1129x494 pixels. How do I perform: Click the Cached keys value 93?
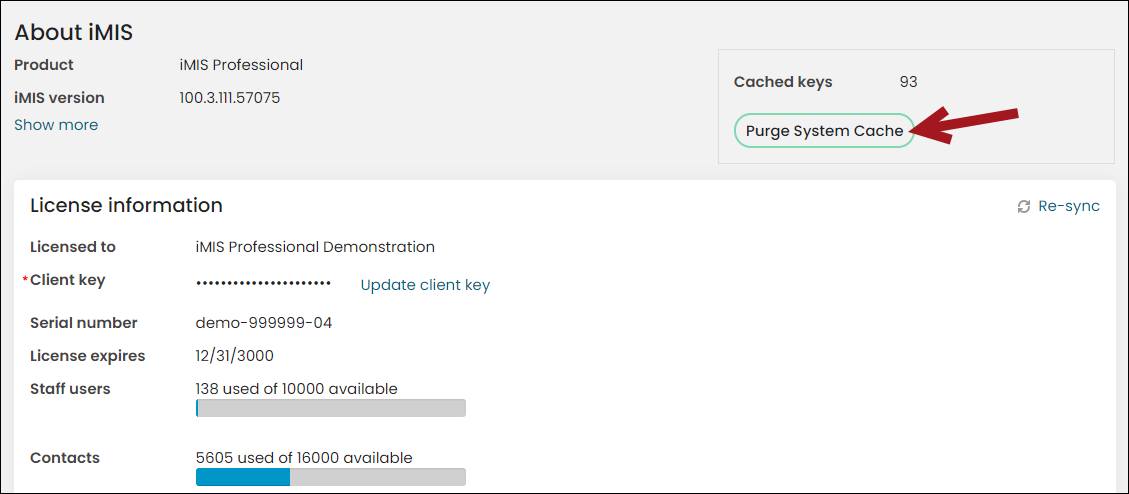[x=908, y=82]
